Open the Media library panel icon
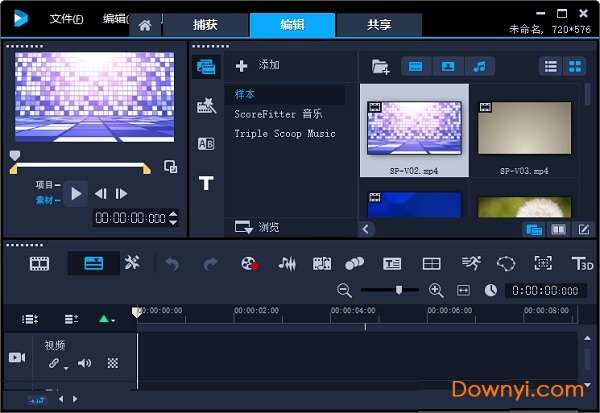 pos(206,67)
